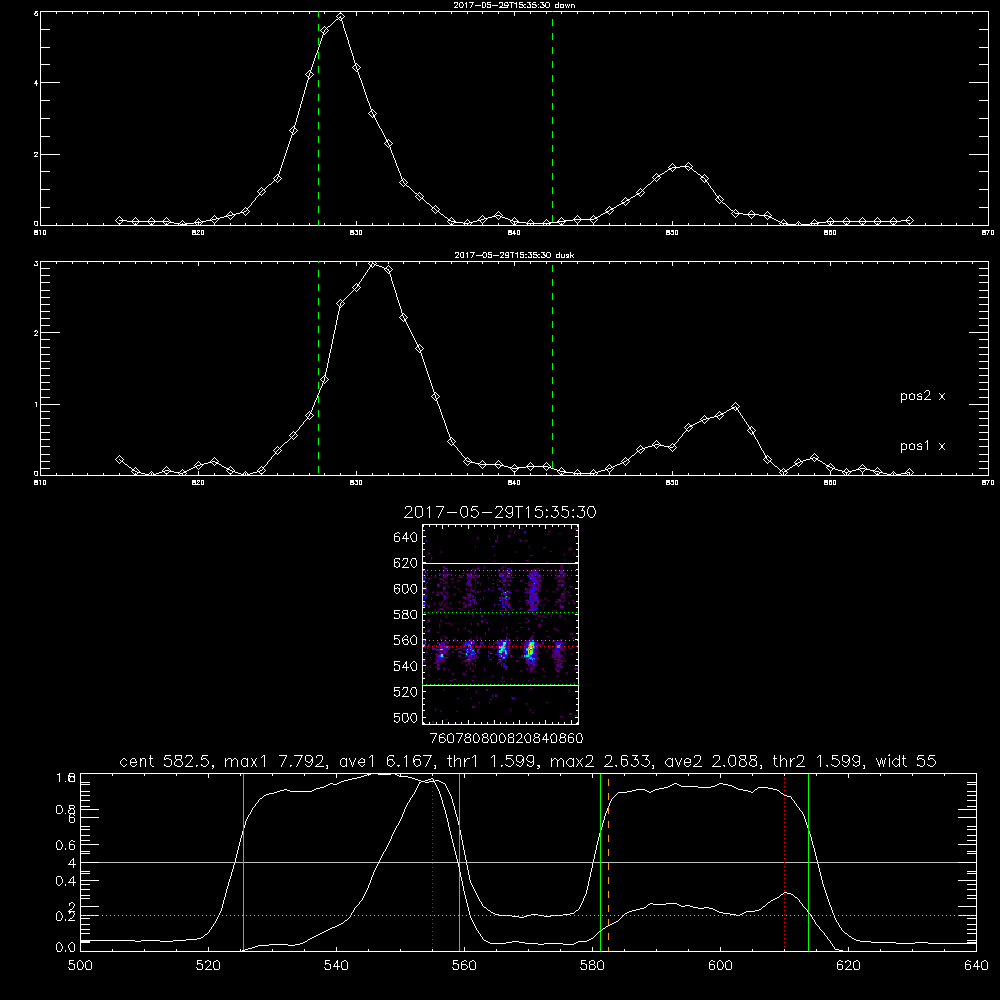Image resolution: width=1000 pixels, height=1000 pixels.
Task: Click the 0.0 label on the bottom plot's y-axis
Action: (66, 947)
